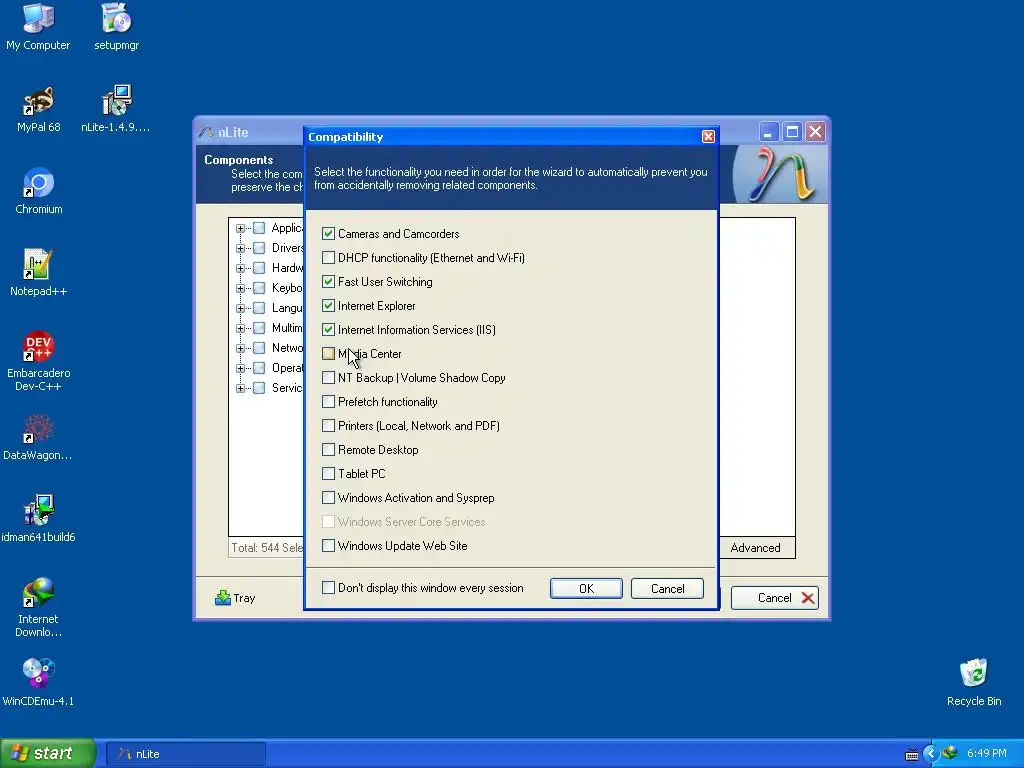Click the nLite title bar icon
This screenshot has height=768, width=1024.
coord(206,132)
